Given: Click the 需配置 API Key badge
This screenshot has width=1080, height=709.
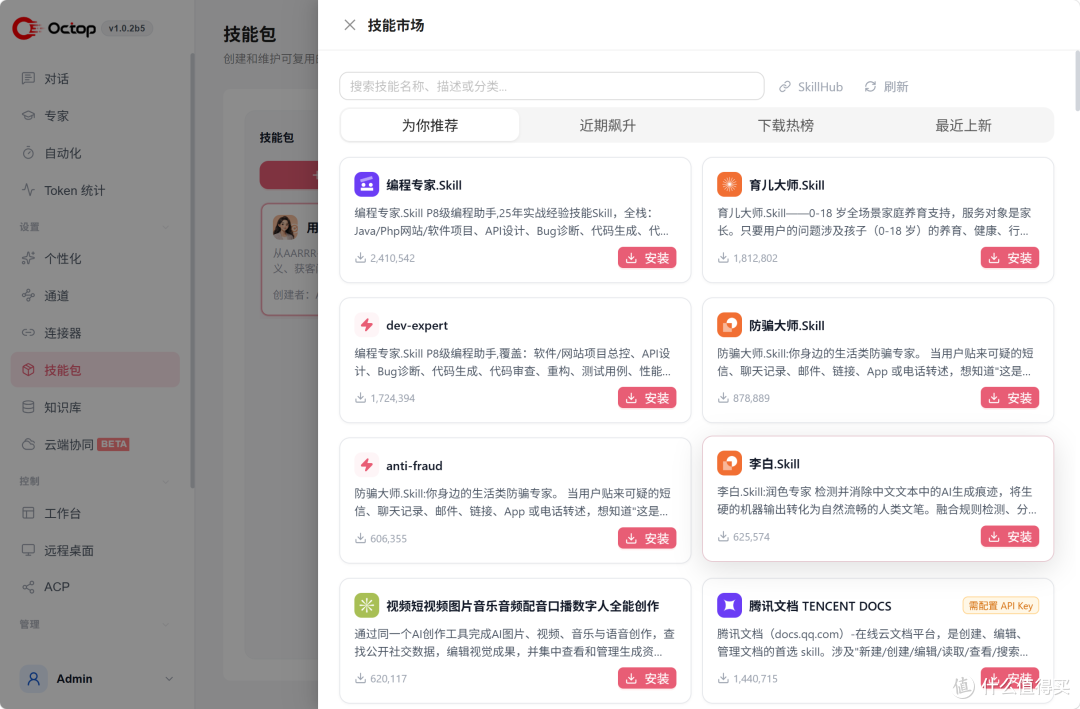Looking at the screenshot, I should pyautogui.click(x=1000, y=606).
